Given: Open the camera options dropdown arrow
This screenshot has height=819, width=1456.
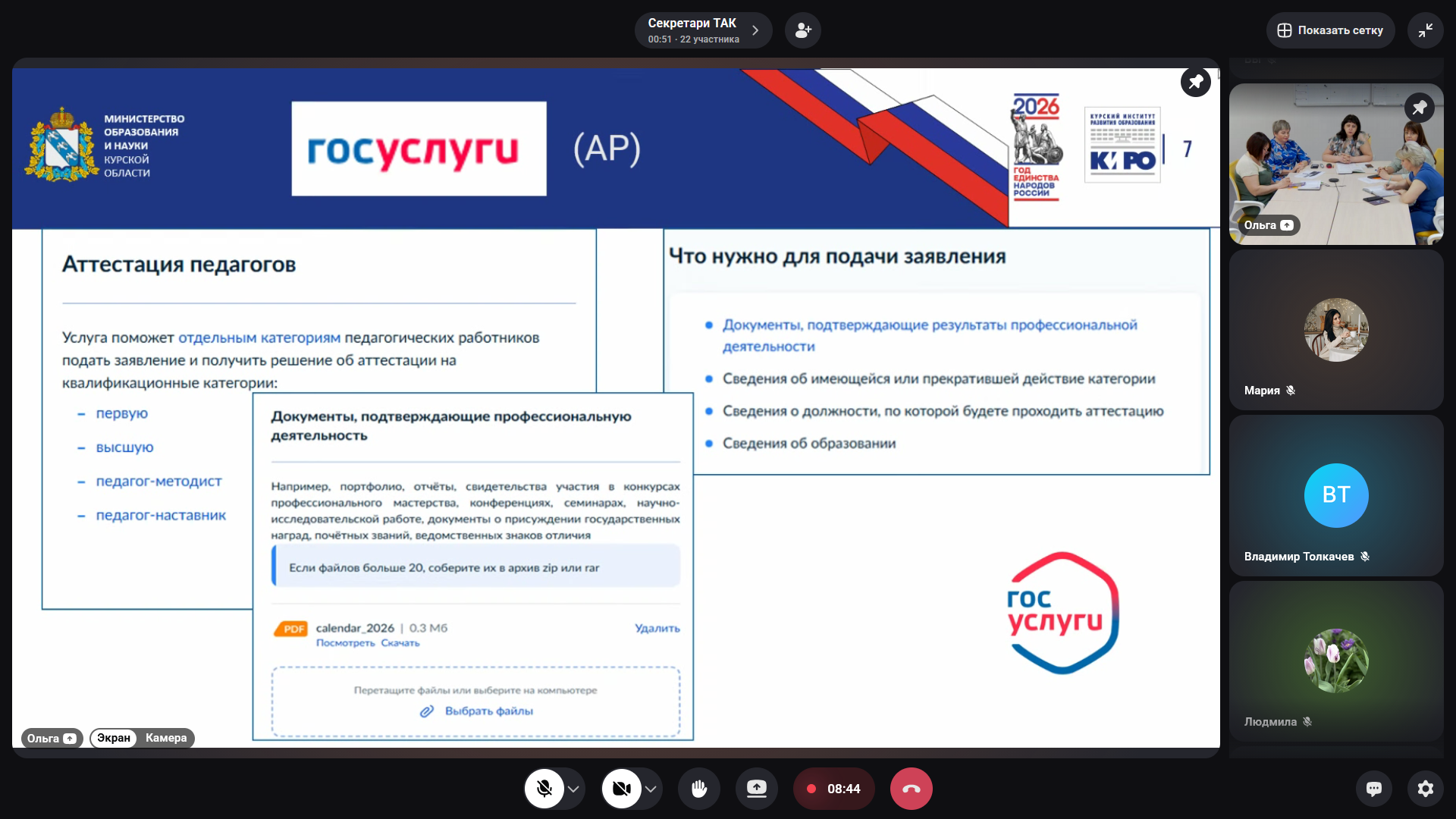Looking at the screenshot, I should (x=651, y=789).
